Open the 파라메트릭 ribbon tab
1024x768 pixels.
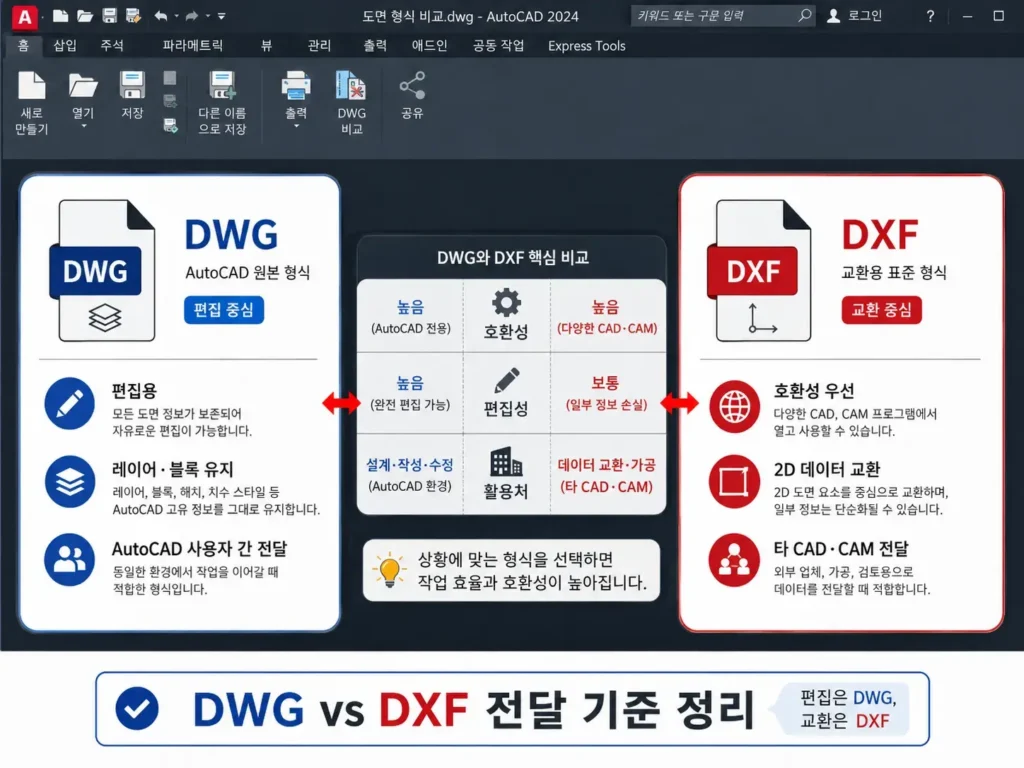click(x=193, y=45)
